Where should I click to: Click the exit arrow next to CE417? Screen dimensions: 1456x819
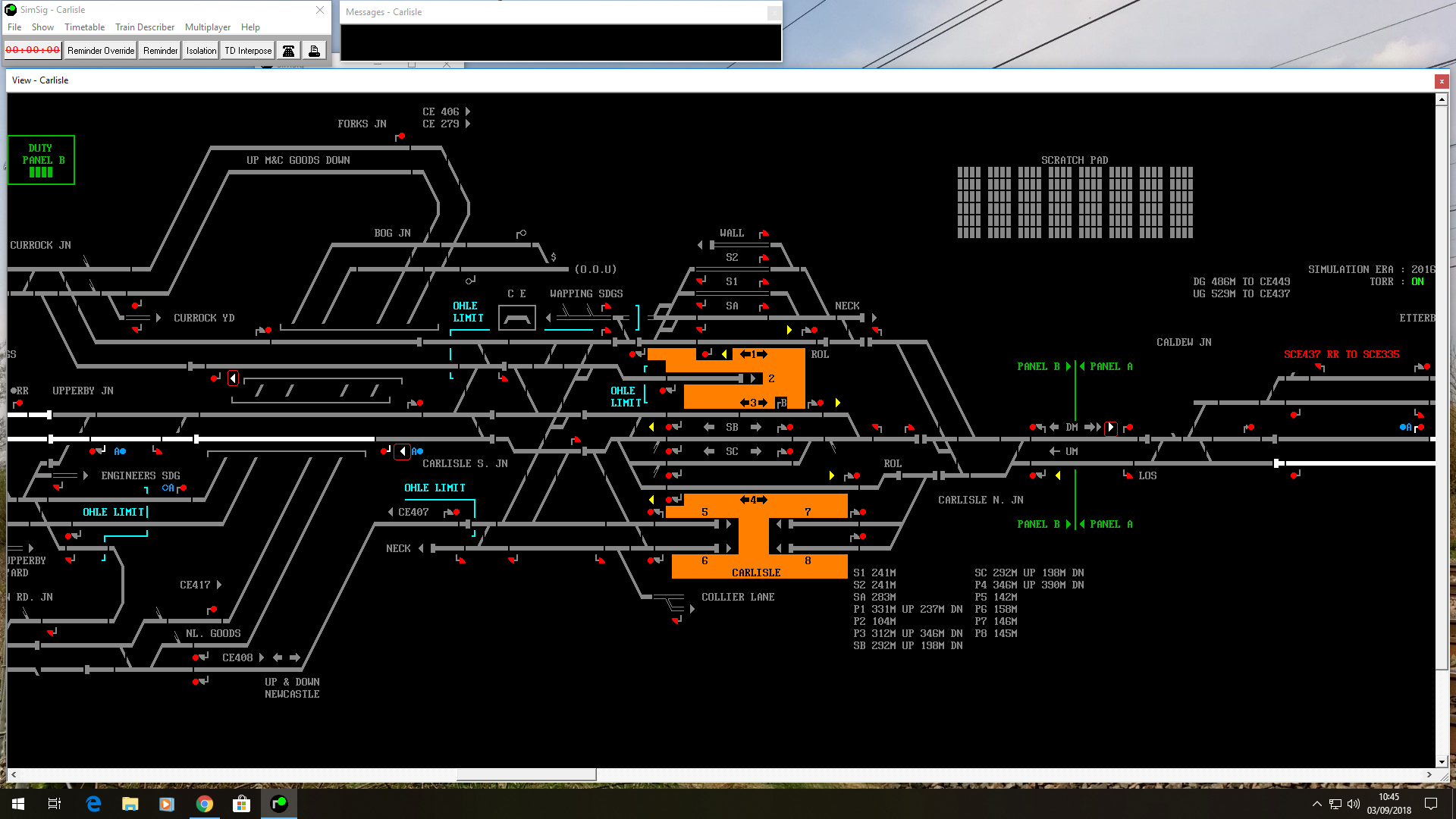click(x=219, y=585)
